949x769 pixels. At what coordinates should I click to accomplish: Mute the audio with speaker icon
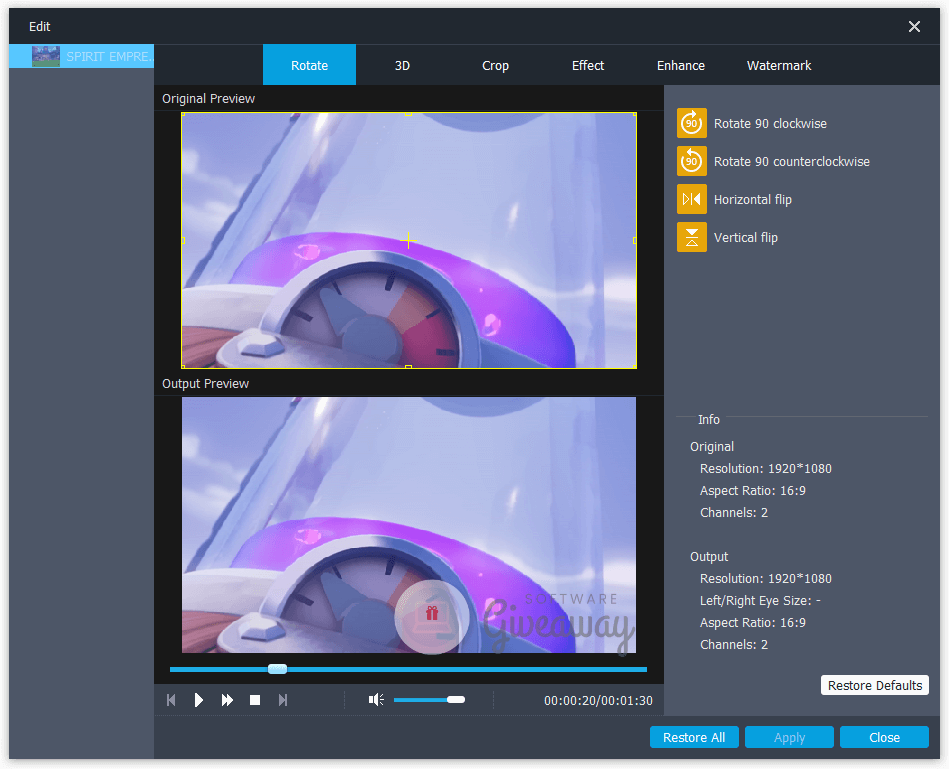pyautogui.click(x=376, y=700)
